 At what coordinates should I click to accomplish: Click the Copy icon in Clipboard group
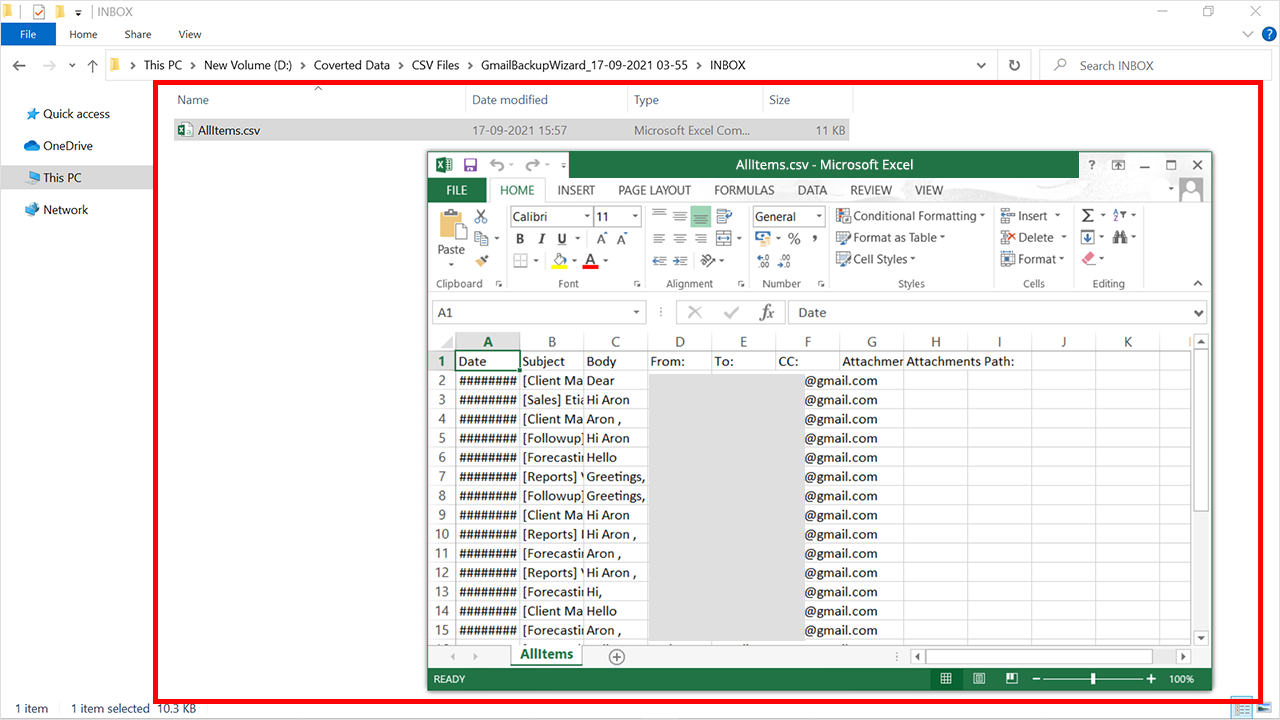point(482,238)
